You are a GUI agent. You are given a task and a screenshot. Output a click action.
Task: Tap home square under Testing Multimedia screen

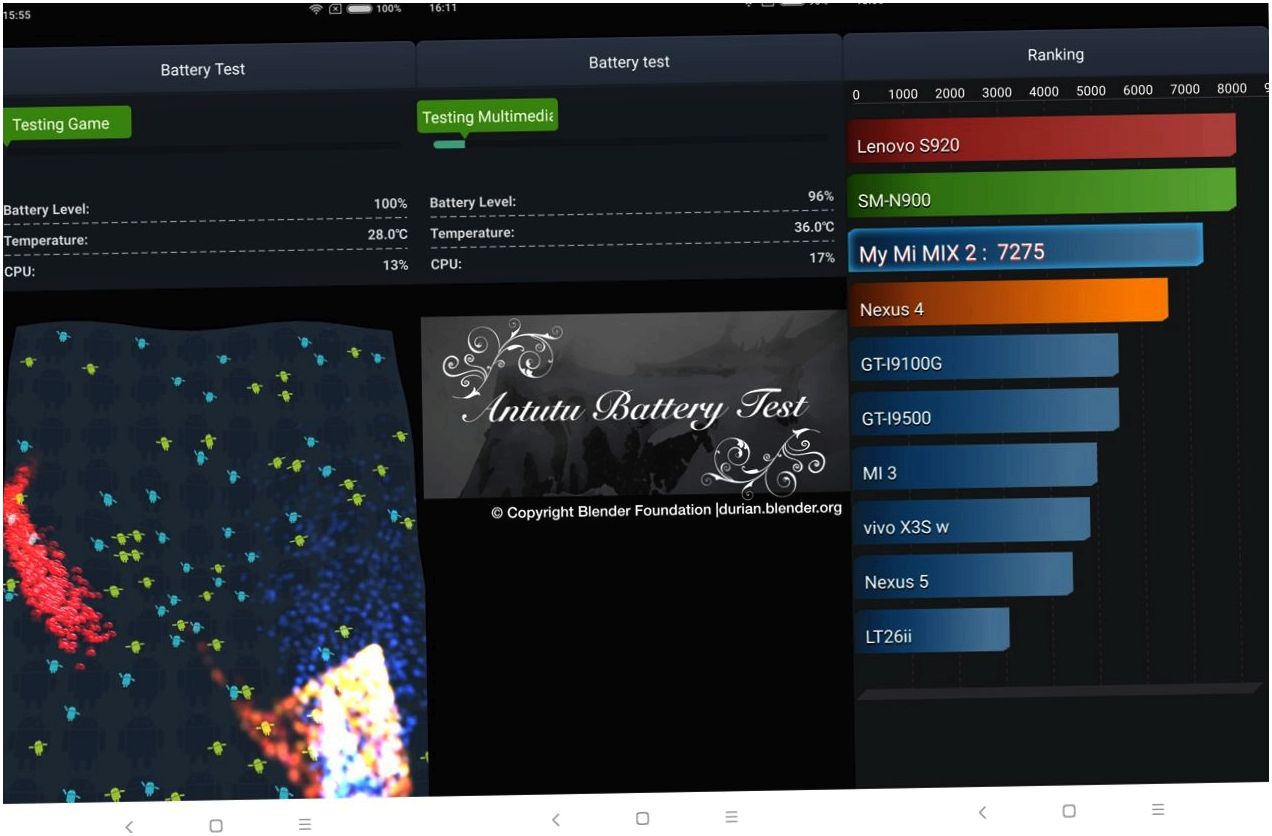click(x=643, y=818)
